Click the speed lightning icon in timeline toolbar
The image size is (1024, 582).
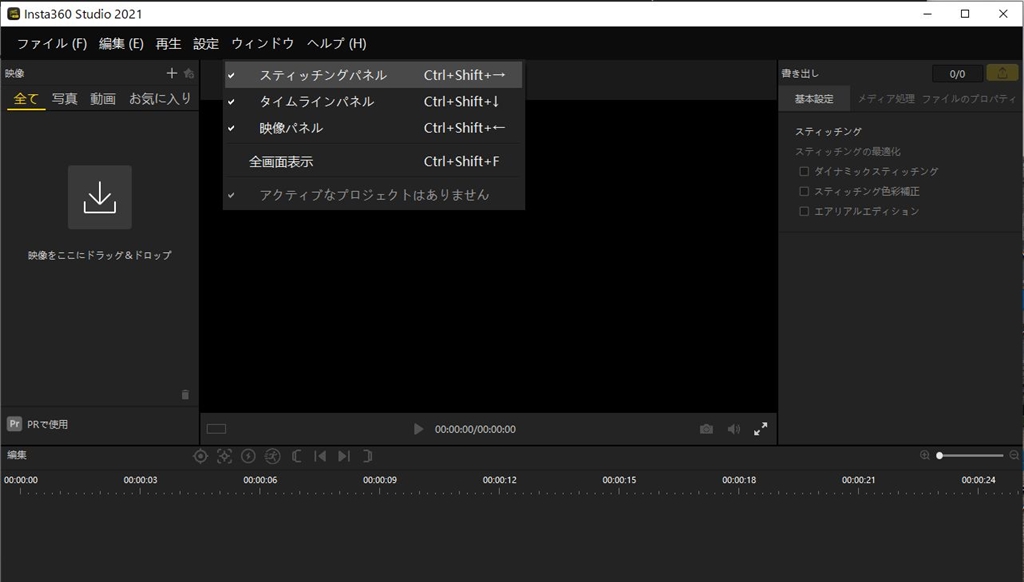point(248,456)
